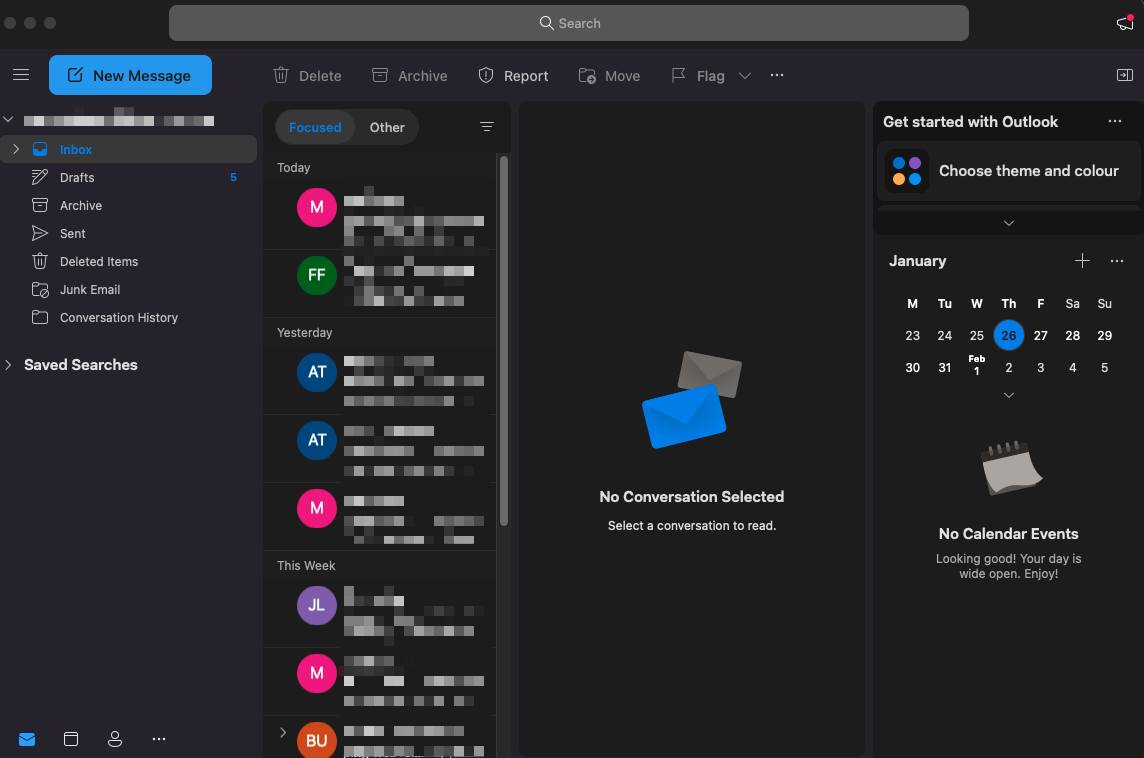Expand the BU conversation thread chevron
The image size is (1144, 758).
coord(283,732)
